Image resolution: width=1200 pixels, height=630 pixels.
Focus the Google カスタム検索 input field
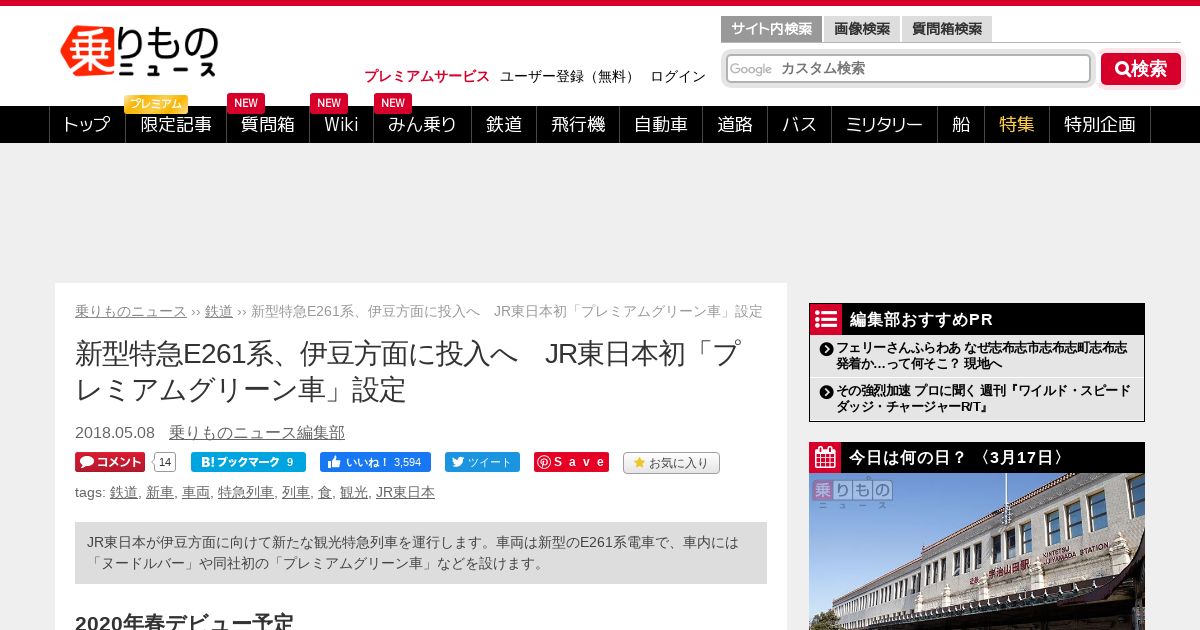pyautogui.click(x=908, y=69)
